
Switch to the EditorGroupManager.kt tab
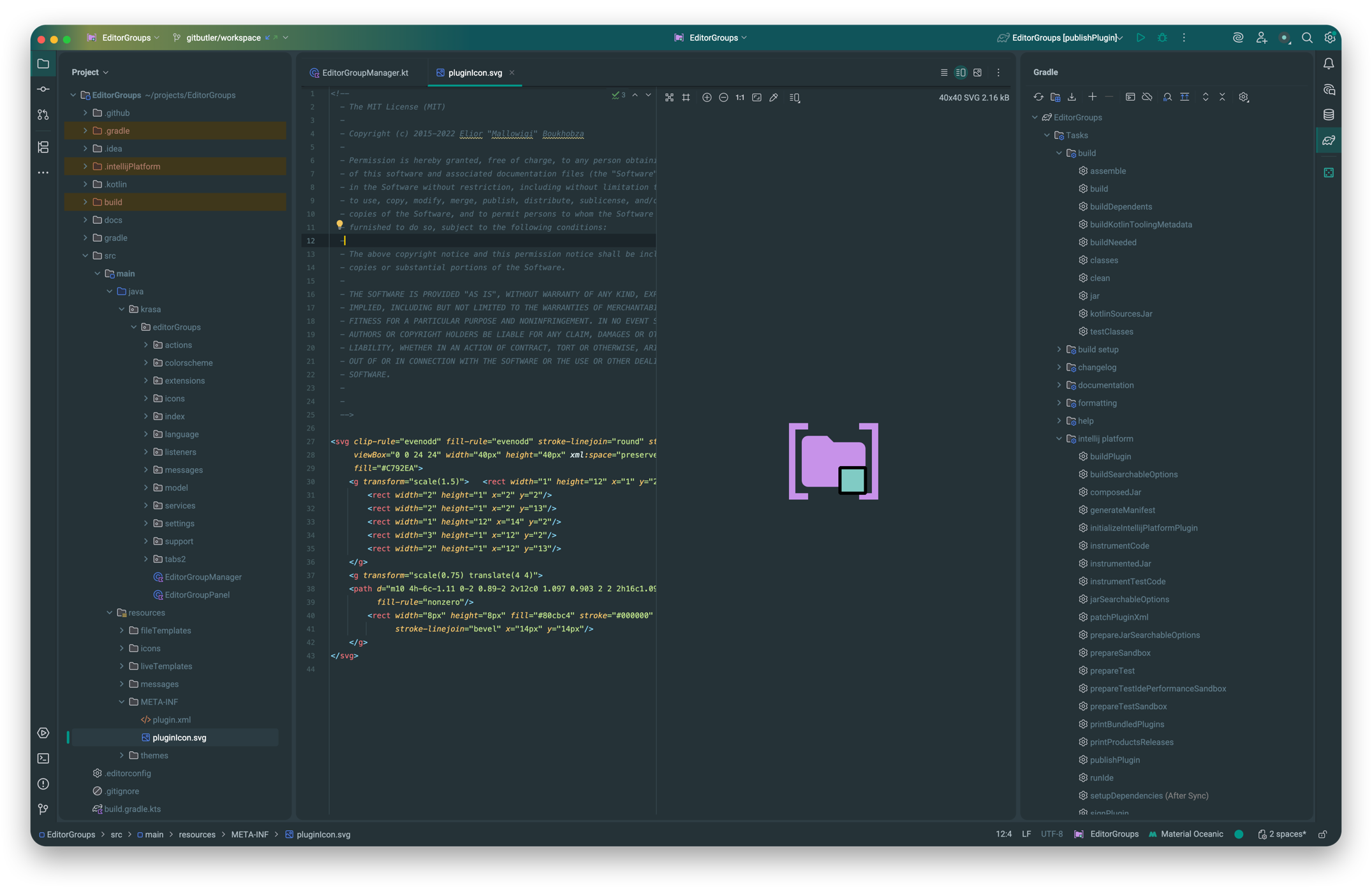click(x=365, y=73)
